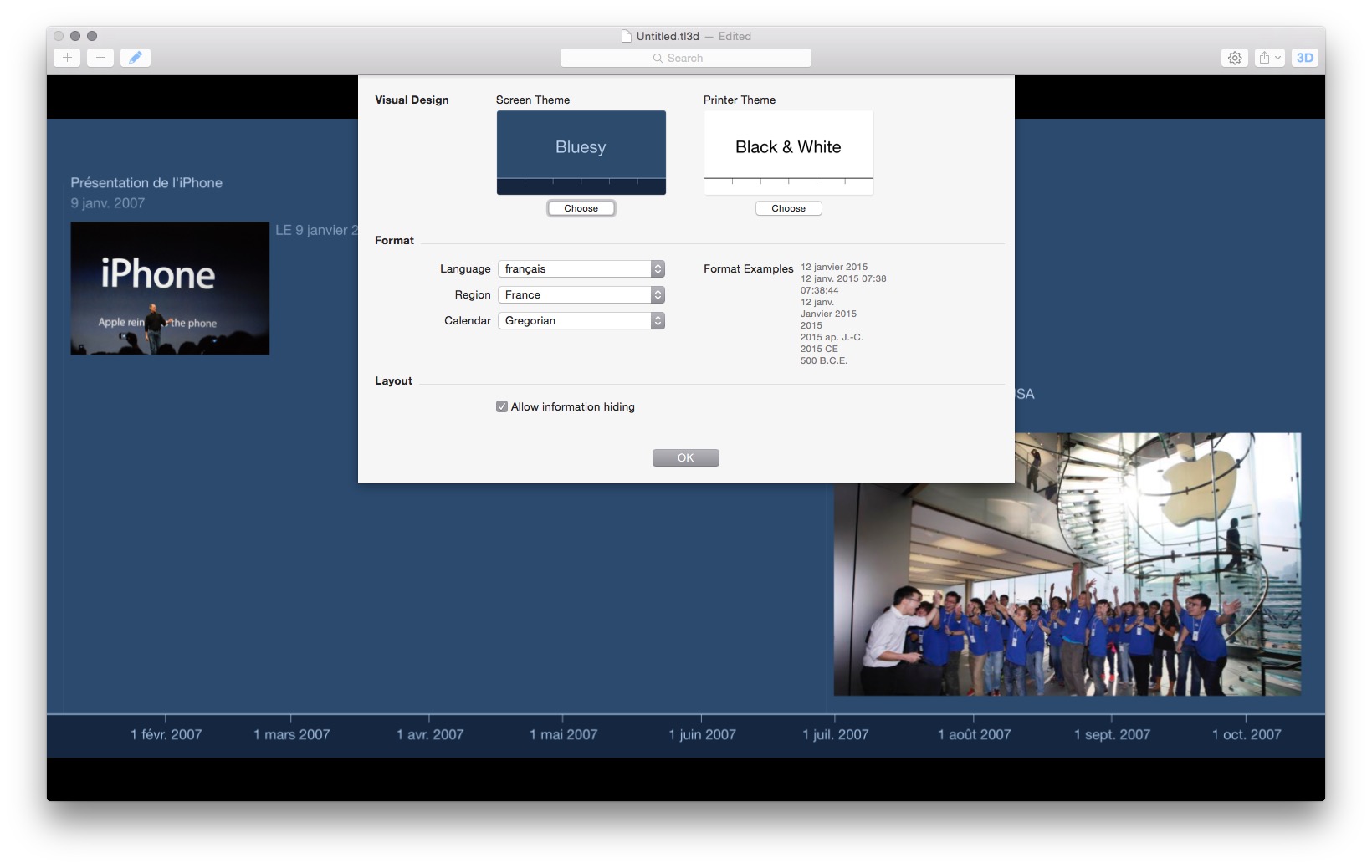
Task: Confirm settings with OK button
Action: pos(686,457)
